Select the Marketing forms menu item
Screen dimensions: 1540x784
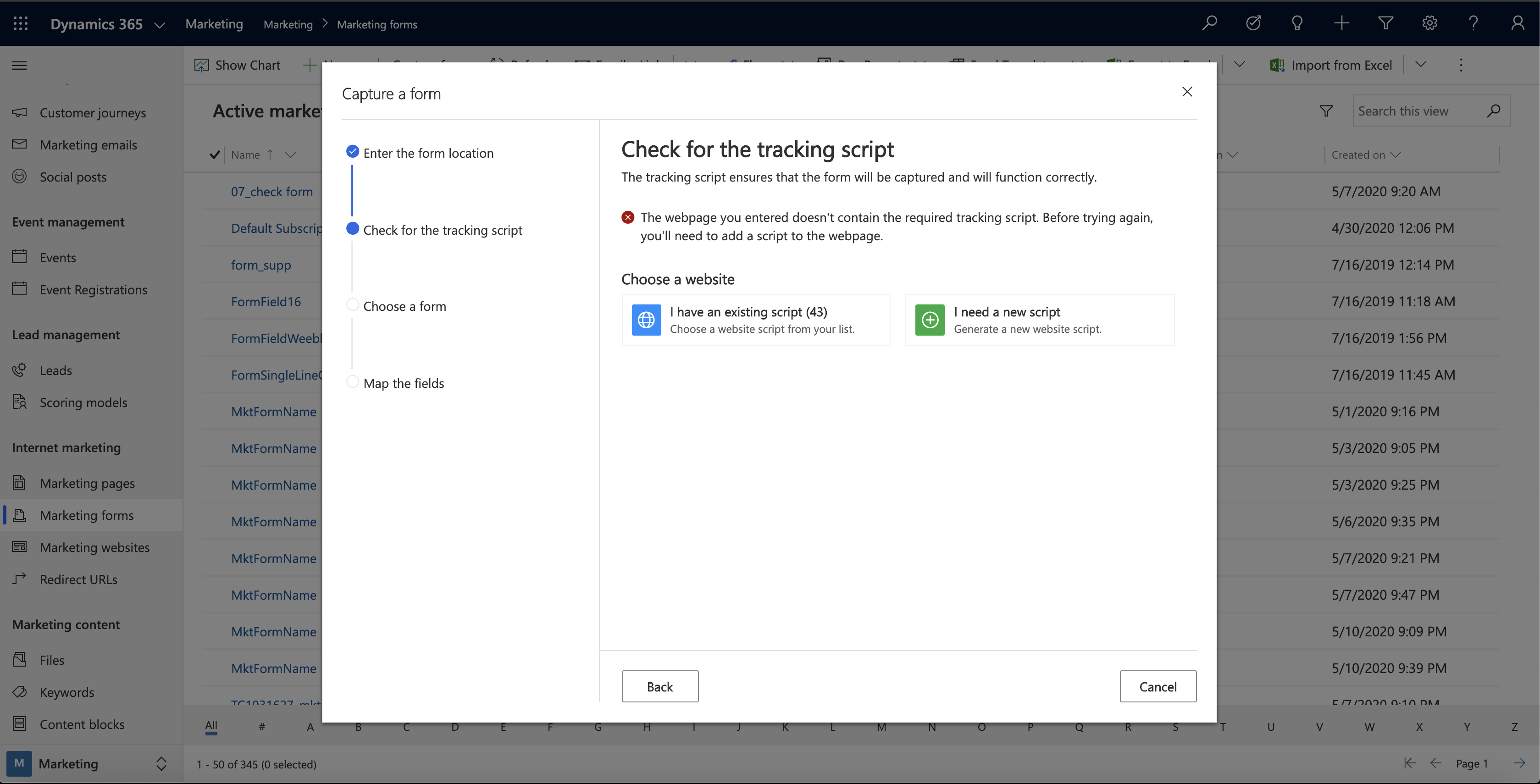(x=86, y=515)
